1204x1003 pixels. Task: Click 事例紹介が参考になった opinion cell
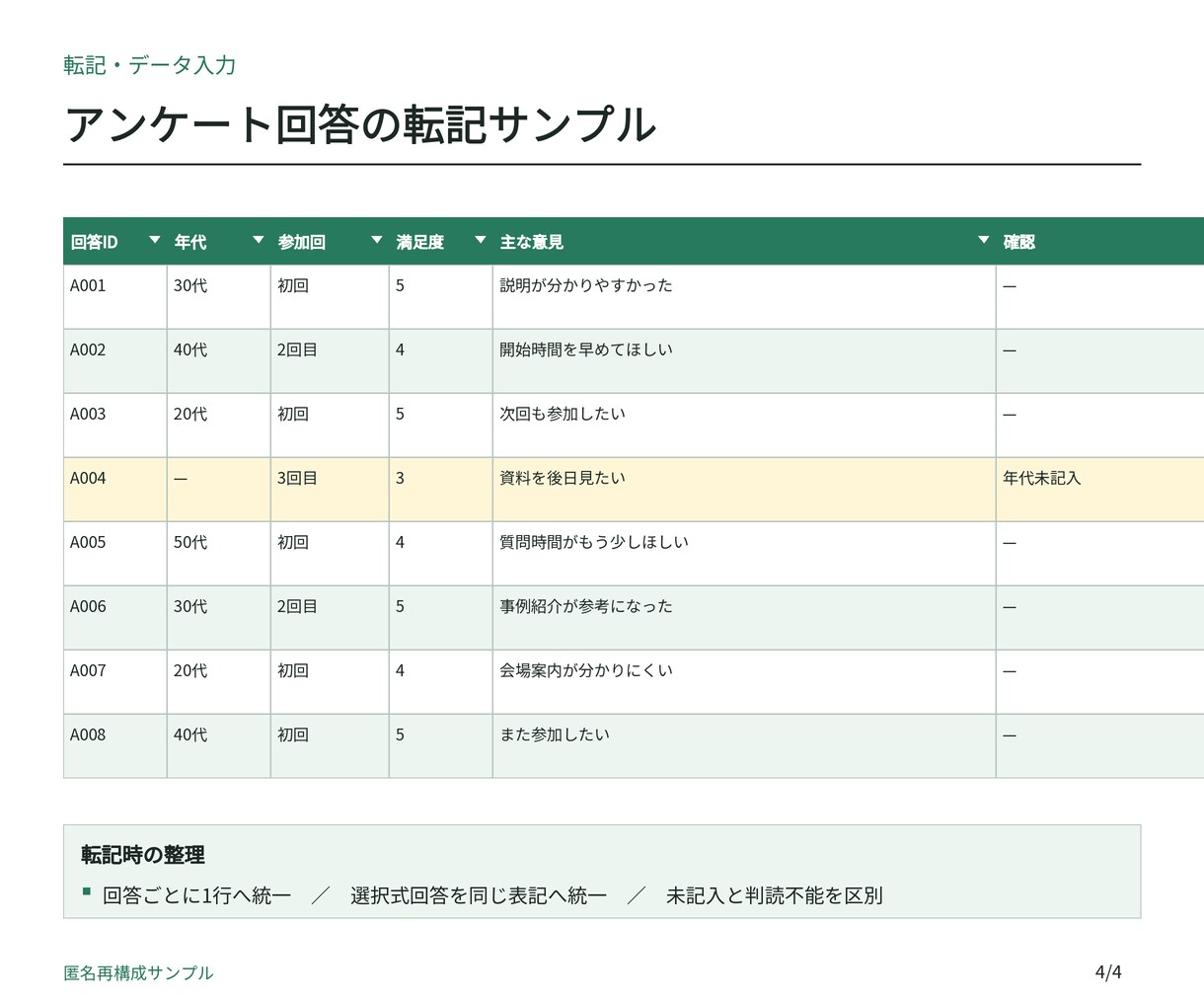pos(744,618)
